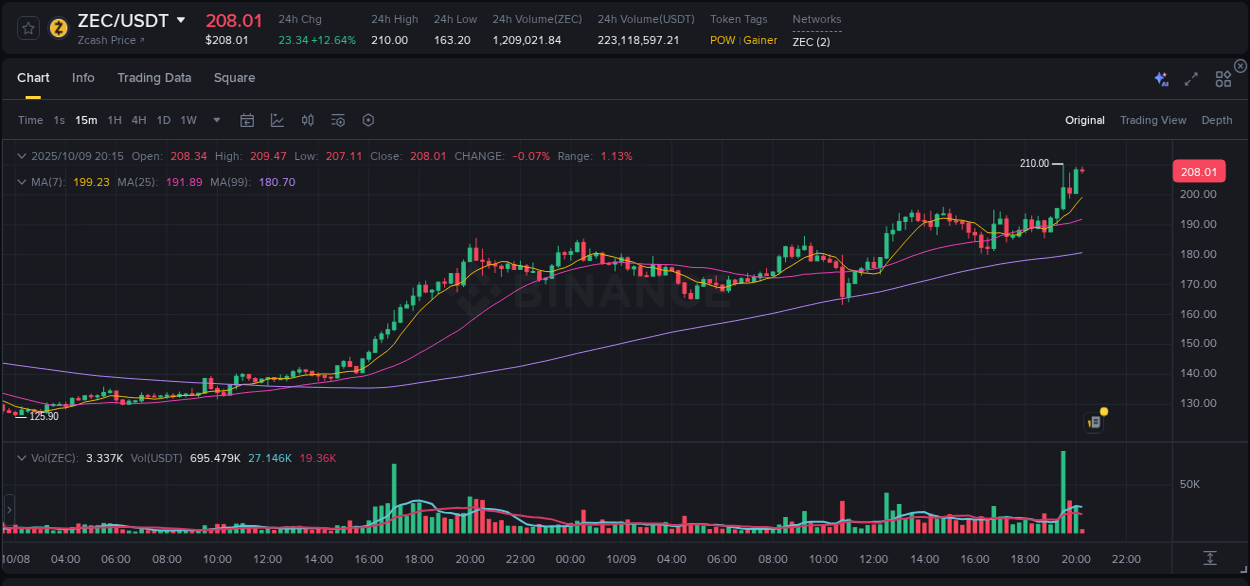The width and height of the screenshot is (1250, 586).
Task: Select the line chart style icon
Action: click(x=276, y=120)
